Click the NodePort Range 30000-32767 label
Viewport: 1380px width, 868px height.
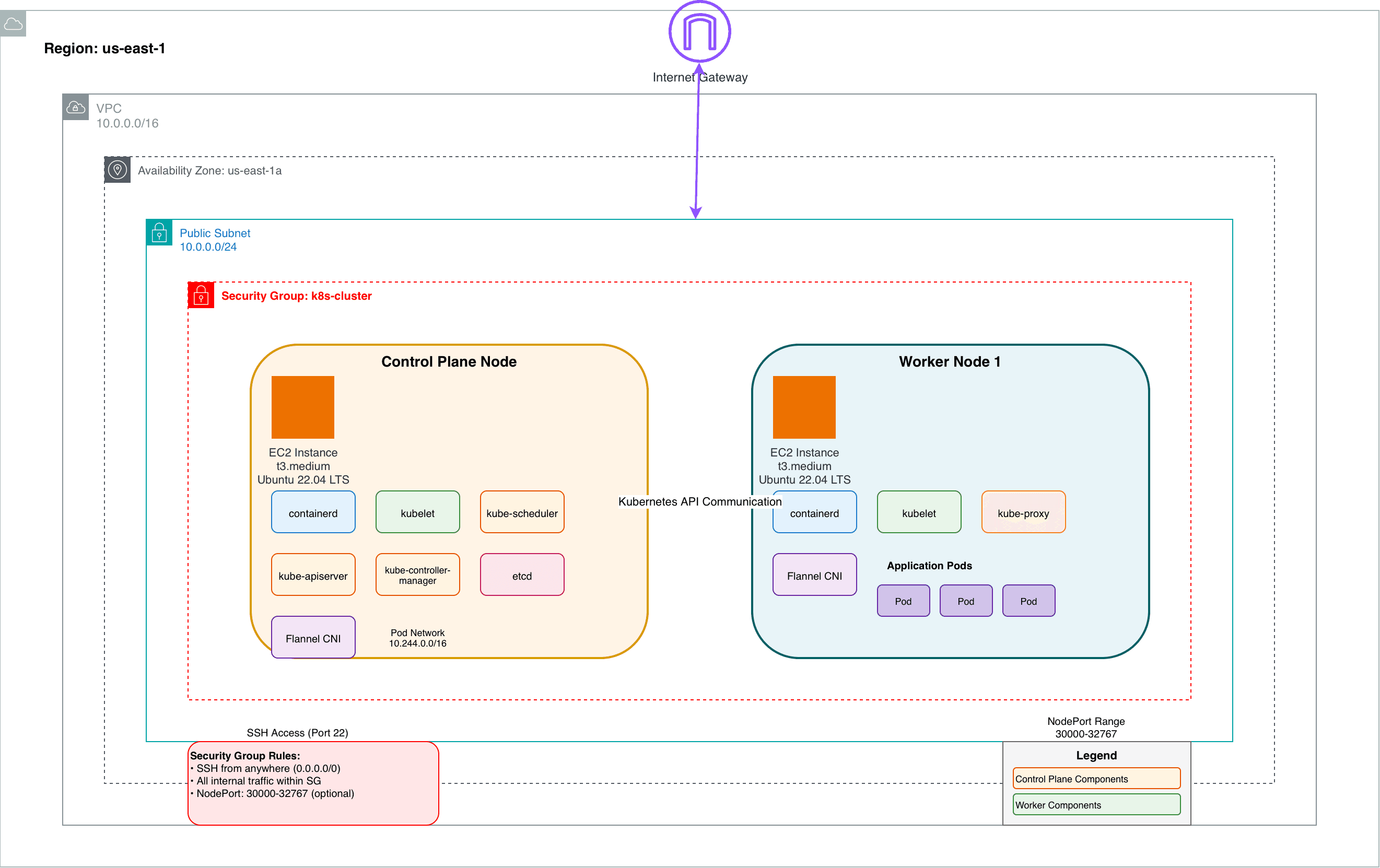(x=1086, y=728)
